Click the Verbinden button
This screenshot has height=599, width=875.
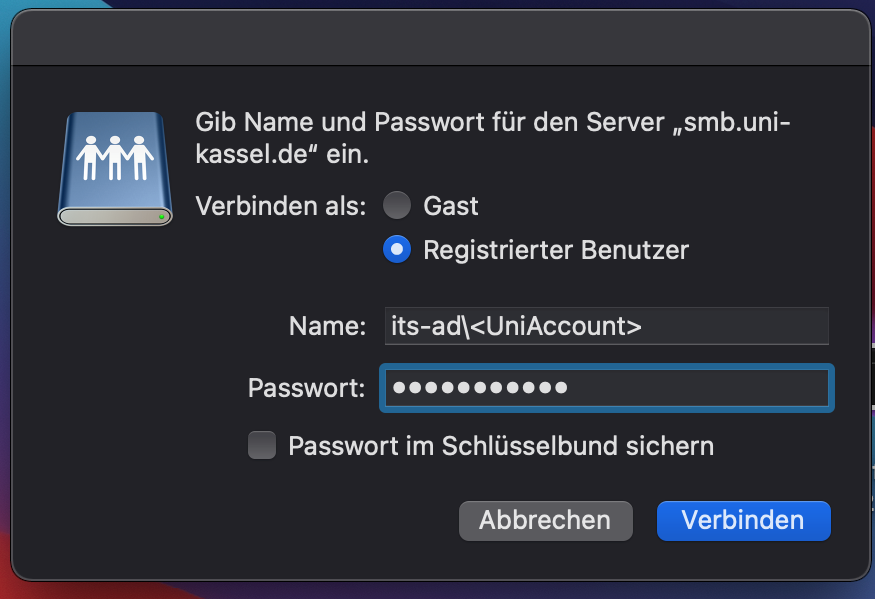(x=743, y=520)
